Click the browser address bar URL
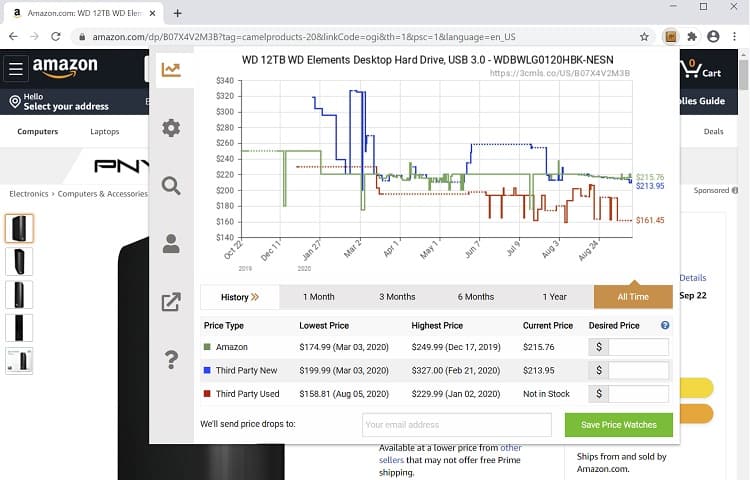The image size is (750, 480). (304, 37)
